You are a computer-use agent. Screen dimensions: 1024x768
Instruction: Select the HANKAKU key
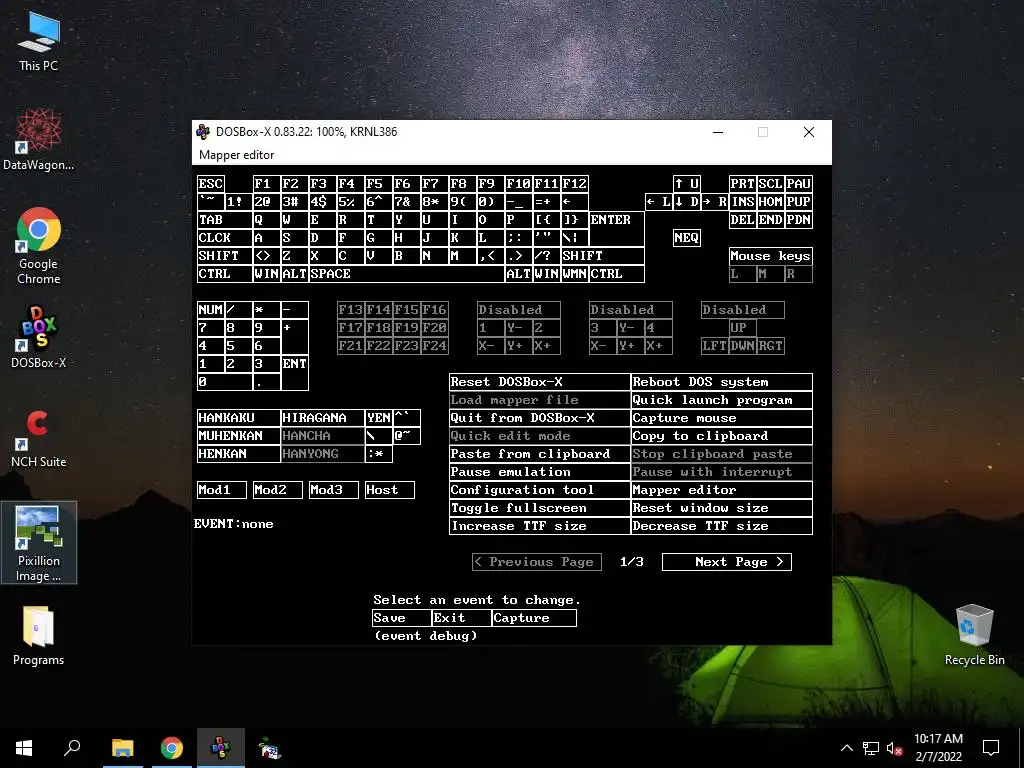coord(238,417)
